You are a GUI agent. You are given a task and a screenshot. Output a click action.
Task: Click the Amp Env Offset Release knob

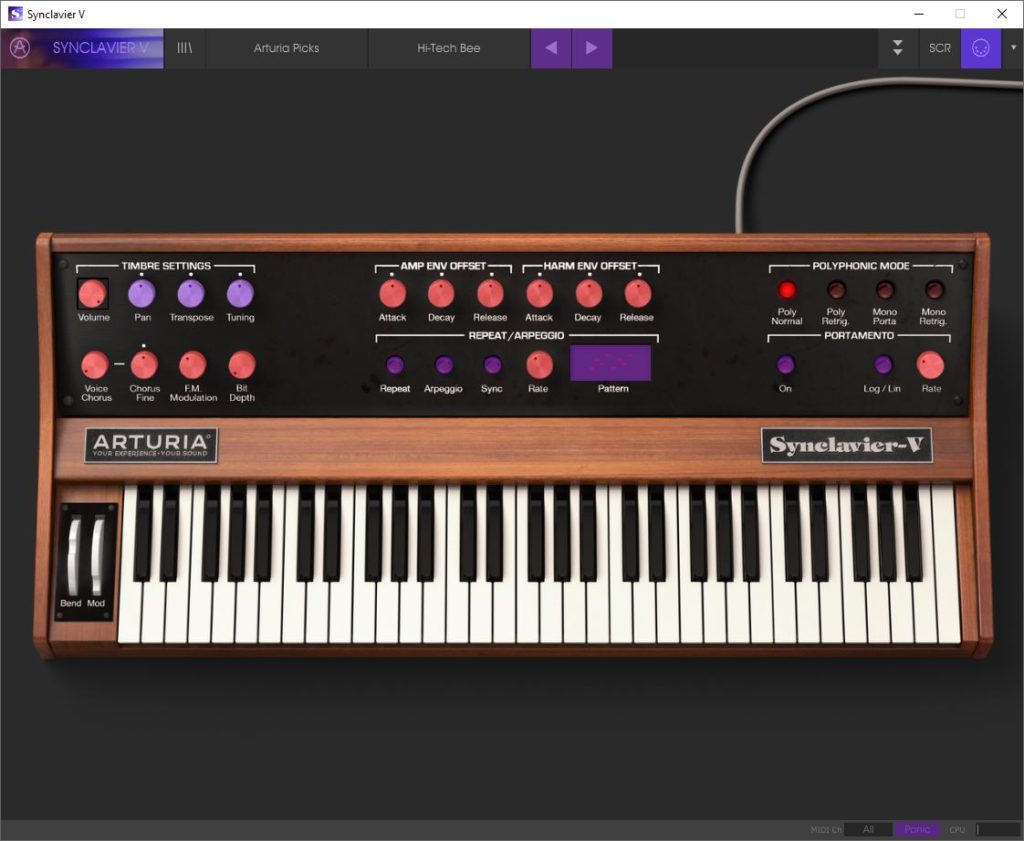(490, 294)
